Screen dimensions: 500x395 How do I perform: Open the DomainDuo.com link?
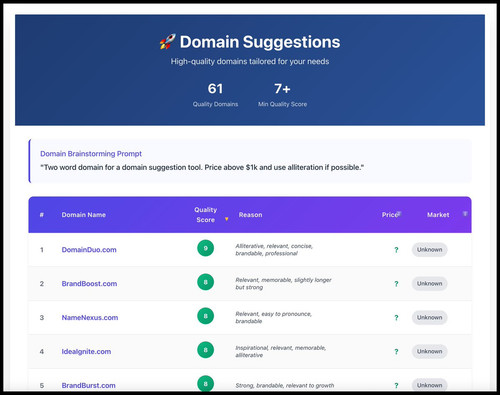89,250
